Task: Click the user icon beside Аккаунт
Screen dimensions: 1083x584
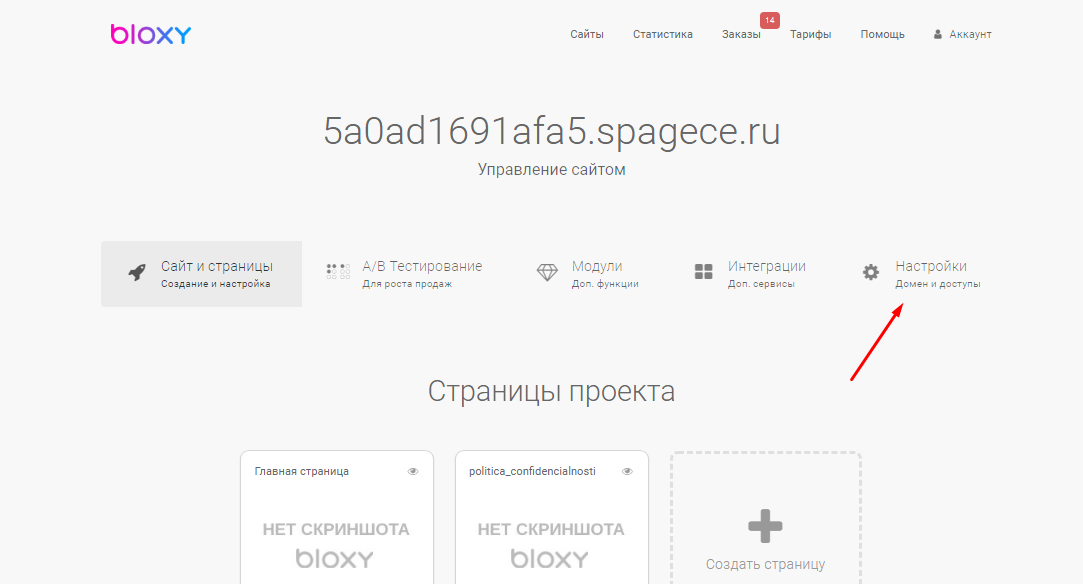Action: [x=937, y=35]
